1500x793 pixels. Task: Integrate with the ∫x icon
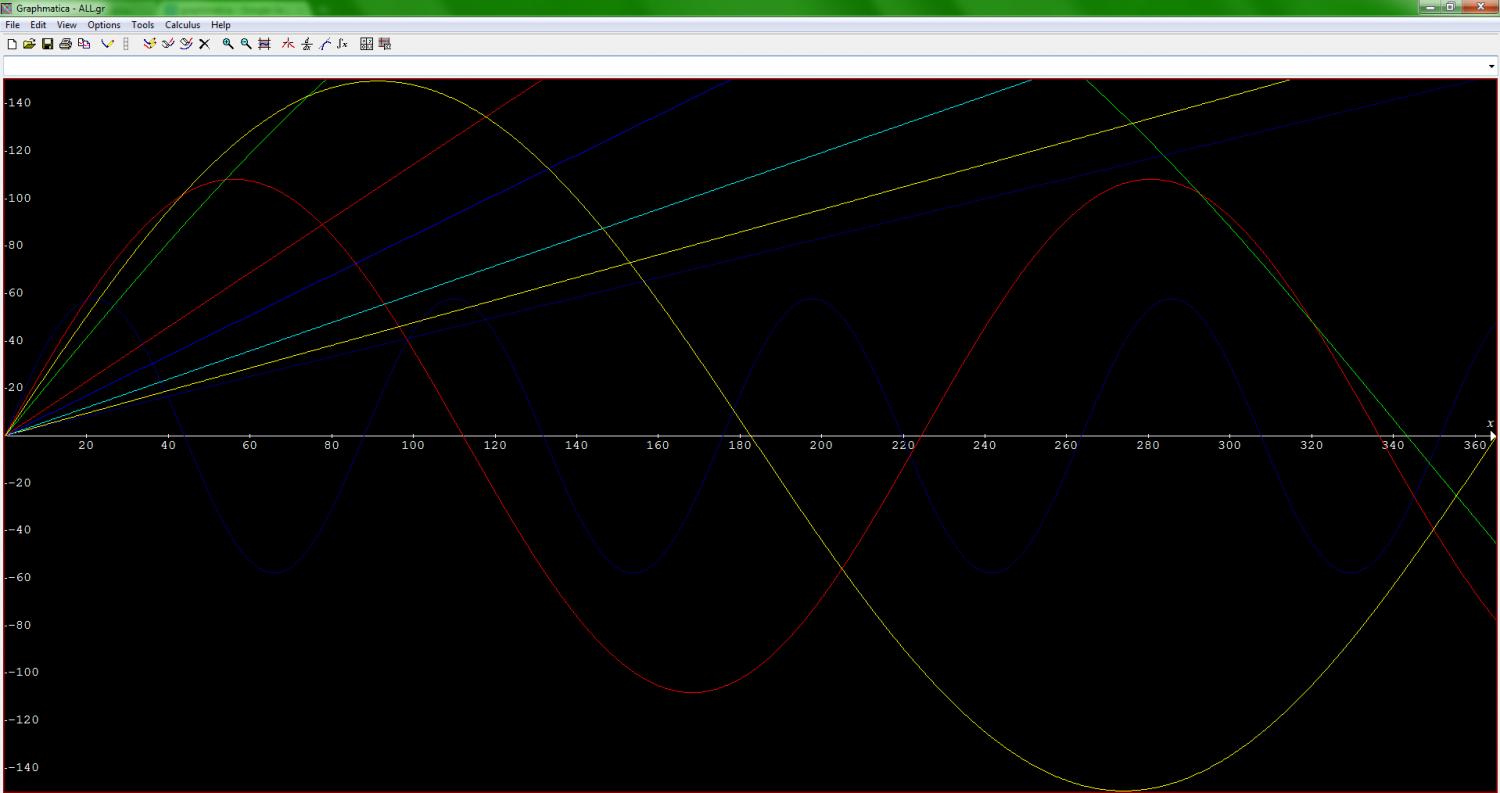pos(342,44)
